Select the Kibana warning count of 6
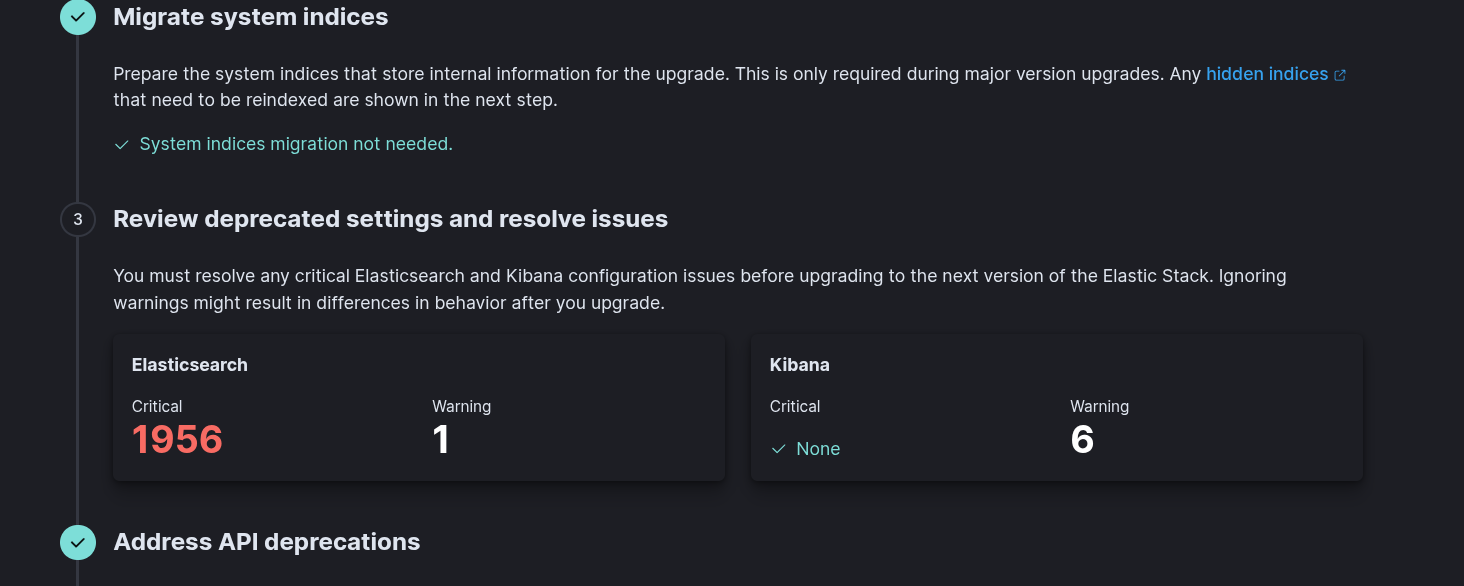Screen dimensions: 1464x586 (x=1082, y=440)
